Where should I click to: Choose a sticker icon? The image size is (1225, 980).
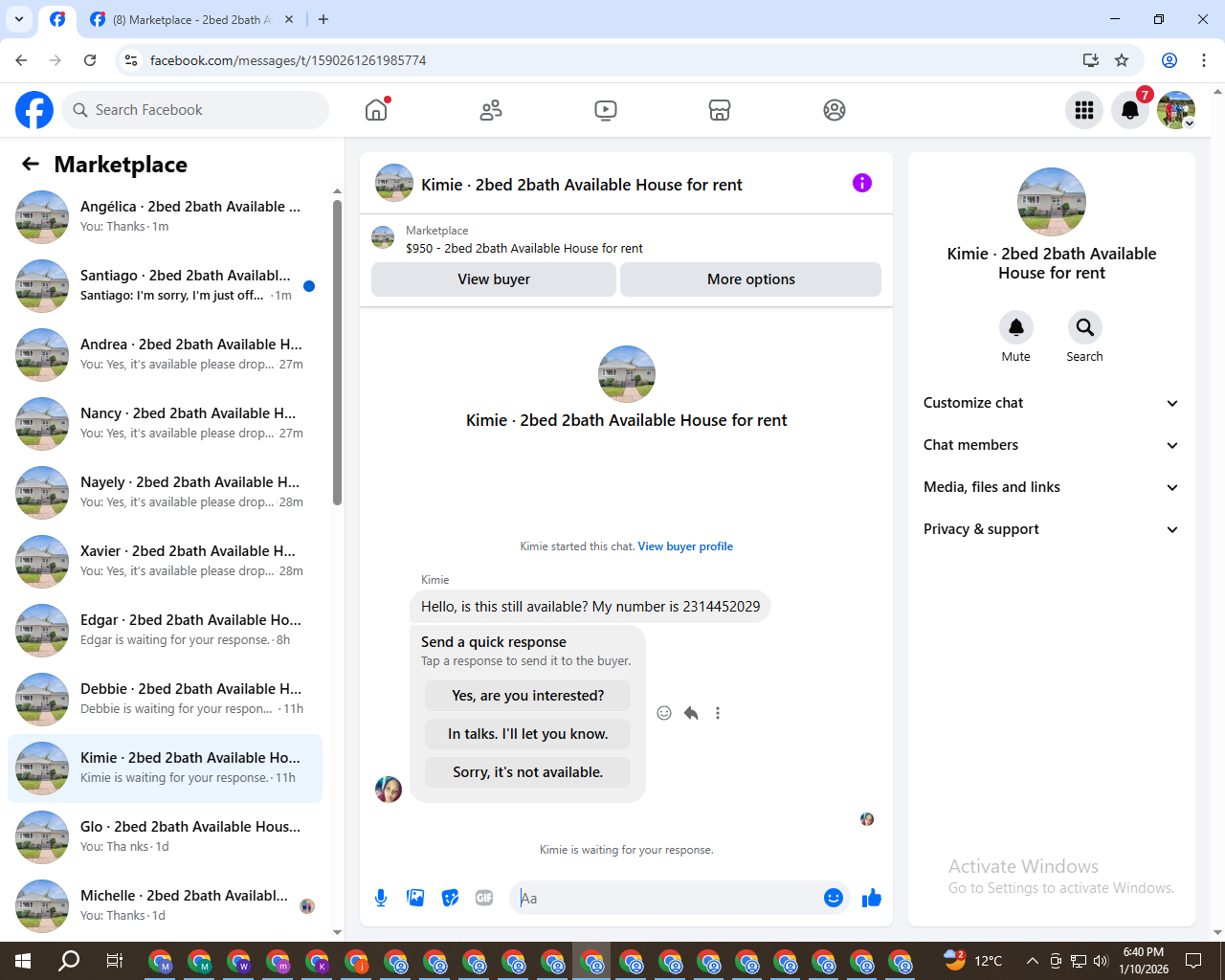[450, 898]
